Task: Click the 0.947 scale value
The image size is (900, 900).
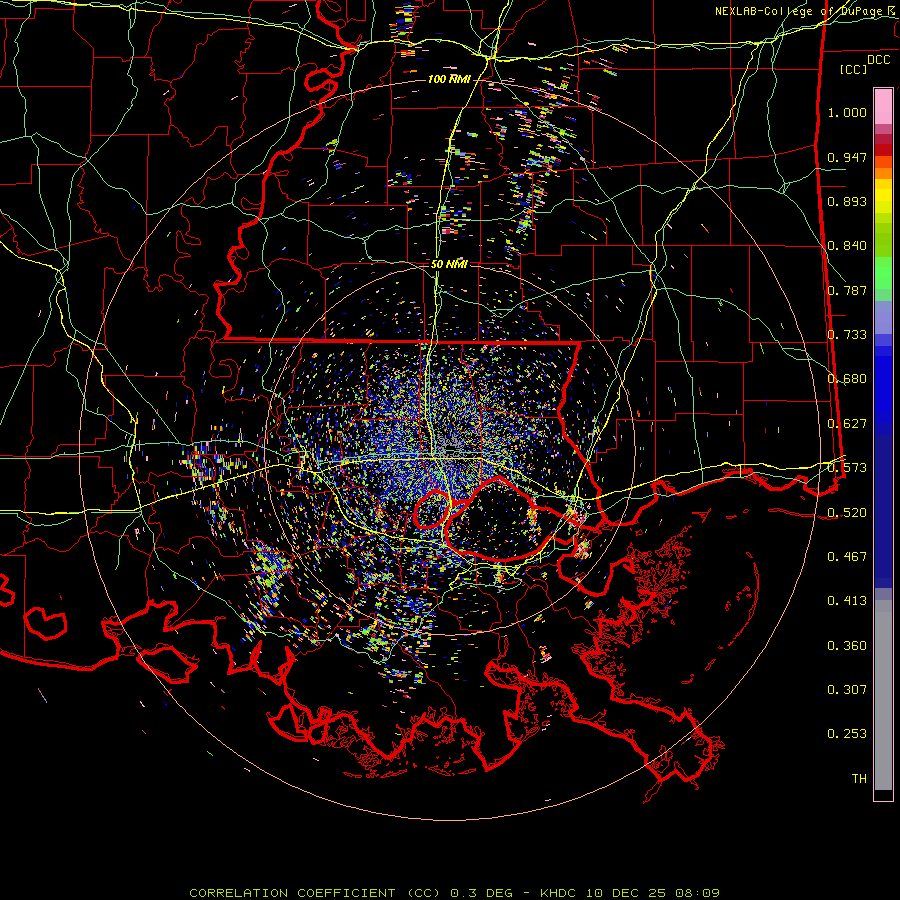Action: point(847,157)
